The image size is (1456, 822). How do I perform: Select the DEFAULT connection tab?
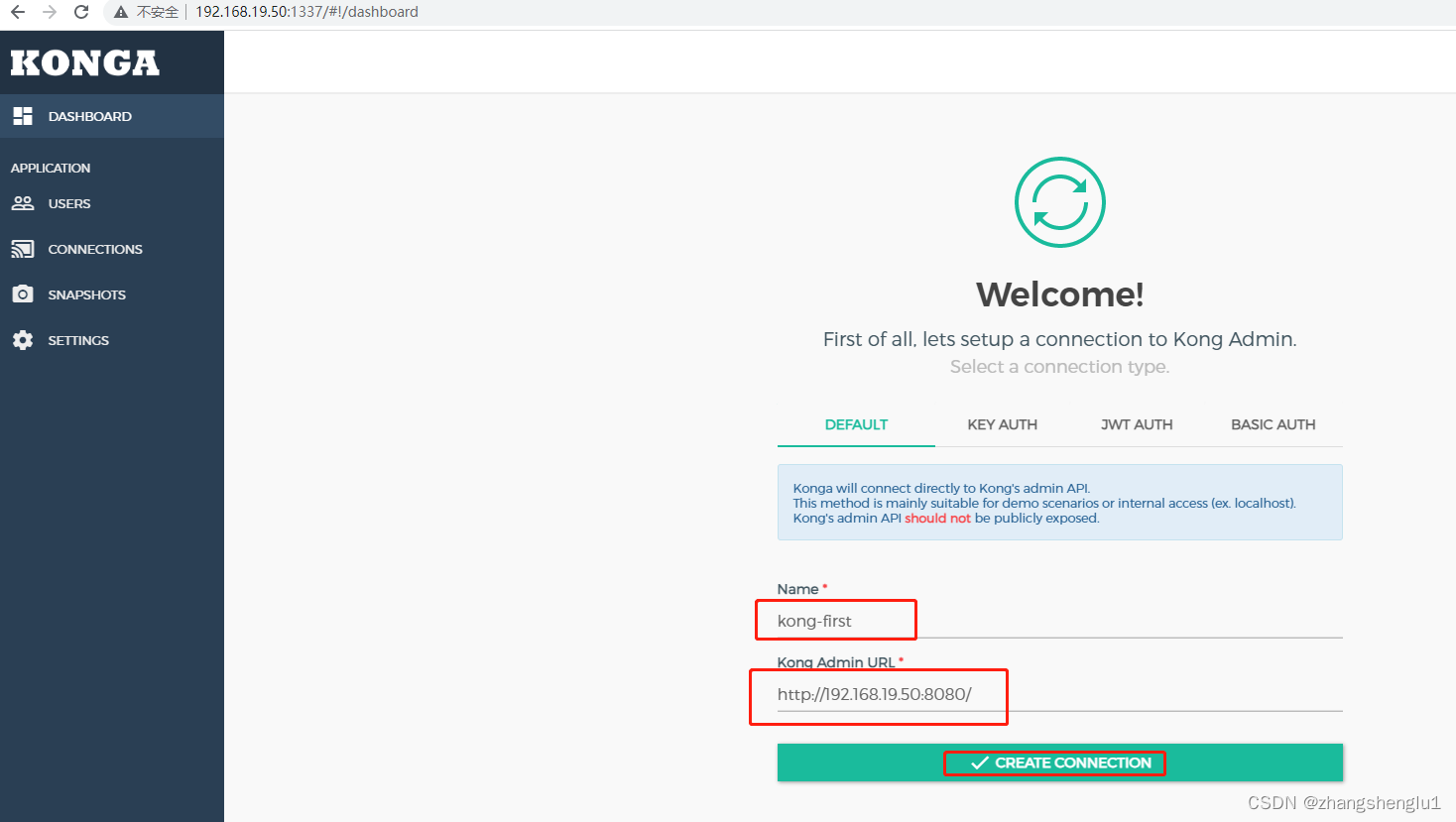pos(856,424)
